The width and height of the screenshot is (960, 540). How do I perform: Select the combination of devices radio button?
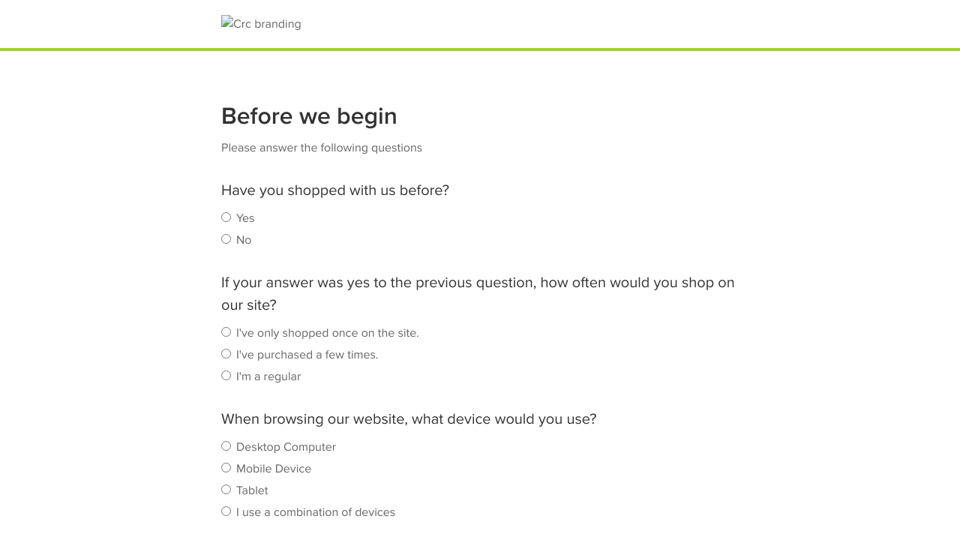coord(226,511)
